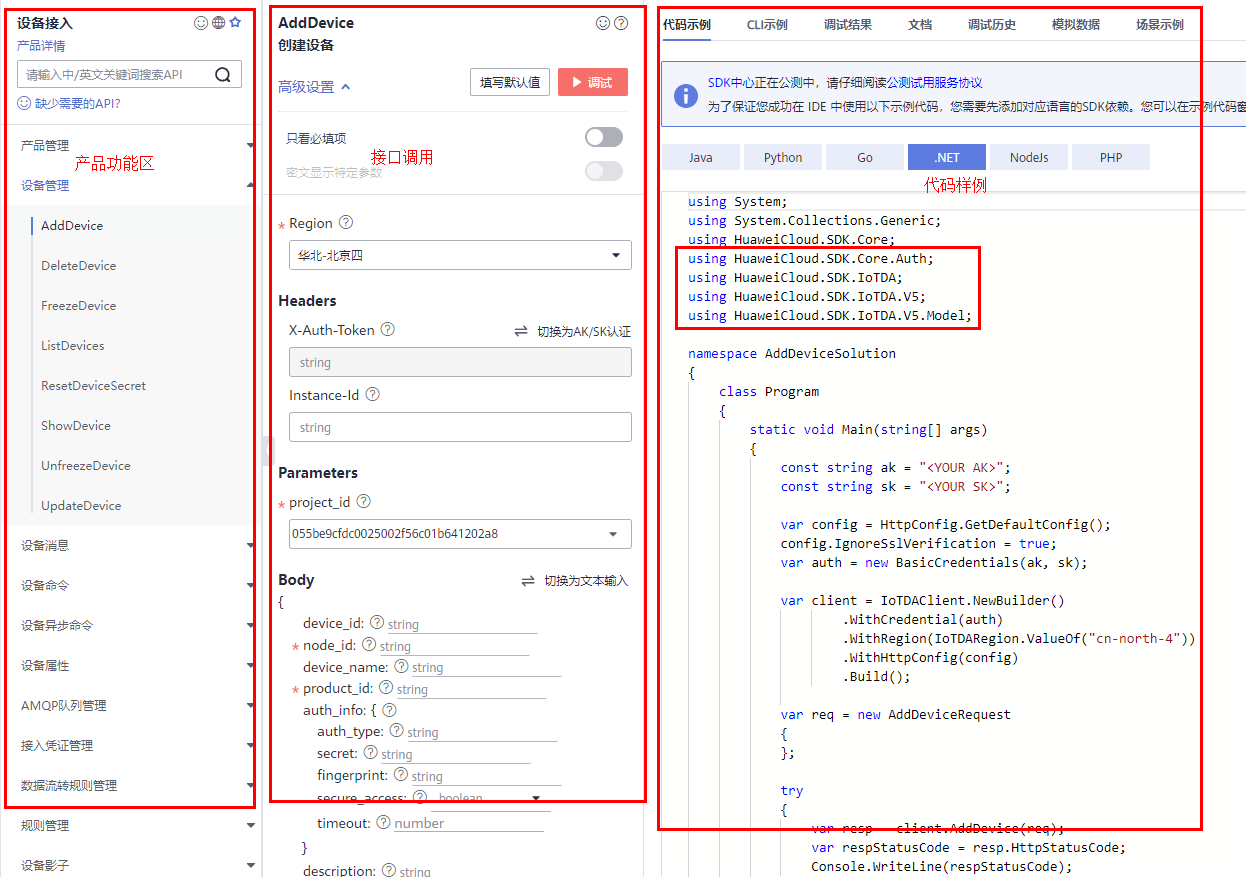The width and height of the screenshot is (1246, 877).
Task: Select DeleteDevice API in list
Action: 79,265
